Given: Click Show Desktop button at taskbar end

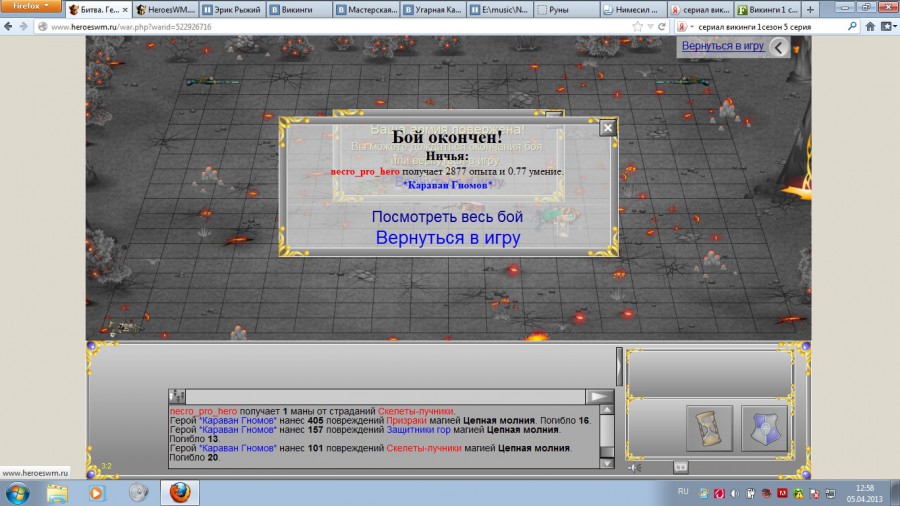Looking at the screenshot, I should click(895, 493).
